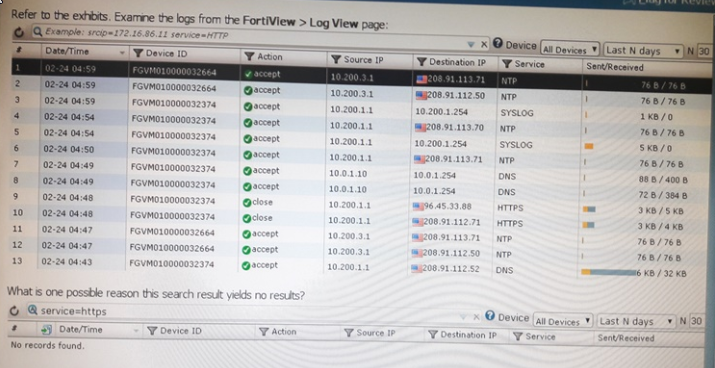
Task: Click column settings icon in lower table header
Action: click(x=47, y=329)
